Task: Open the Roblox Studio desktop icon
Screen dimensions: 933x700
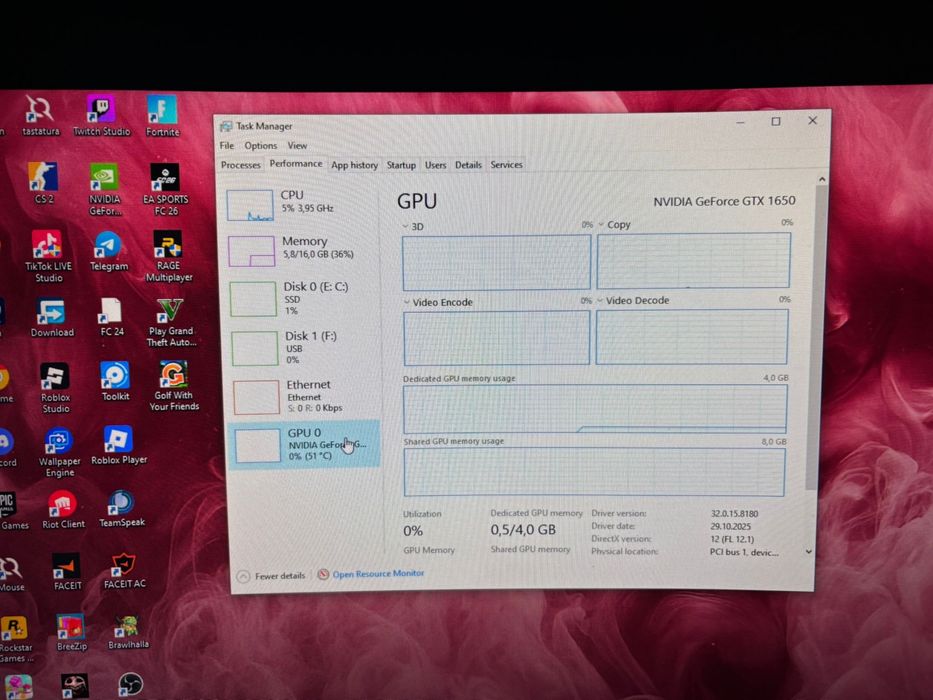Action: (x=55, y=388)
